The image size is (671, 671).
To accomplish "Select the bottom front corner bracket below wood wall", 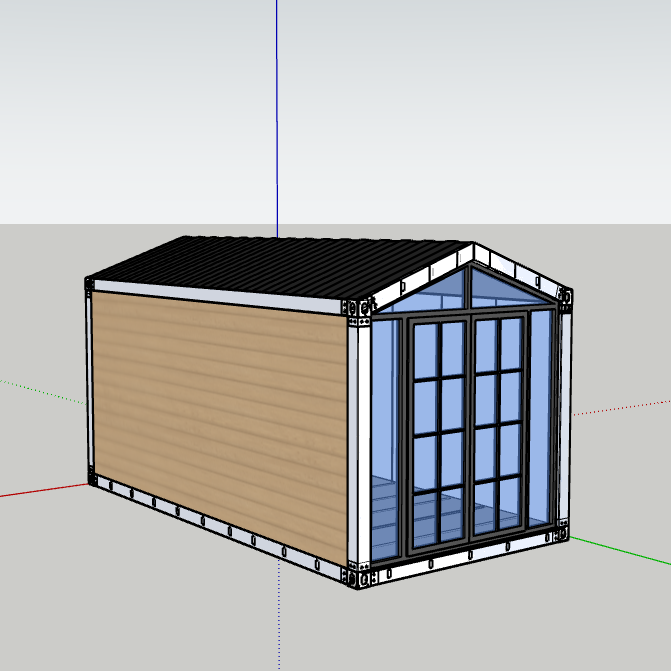I will click(352, 576).
